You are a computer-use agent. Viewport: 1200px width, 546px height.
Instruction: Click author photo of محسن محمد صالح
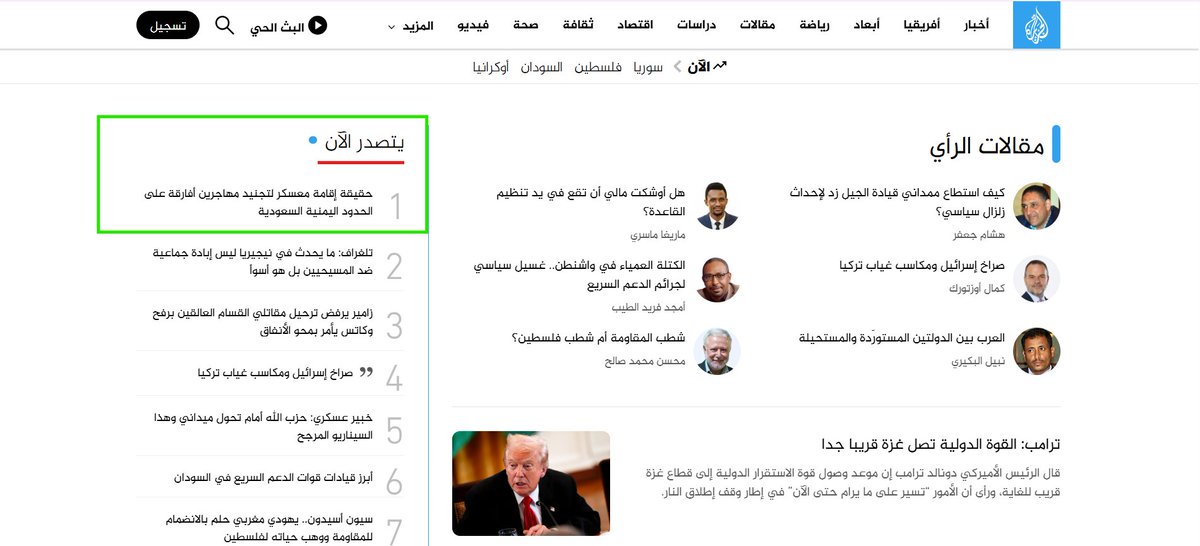[x=717, y=351]
